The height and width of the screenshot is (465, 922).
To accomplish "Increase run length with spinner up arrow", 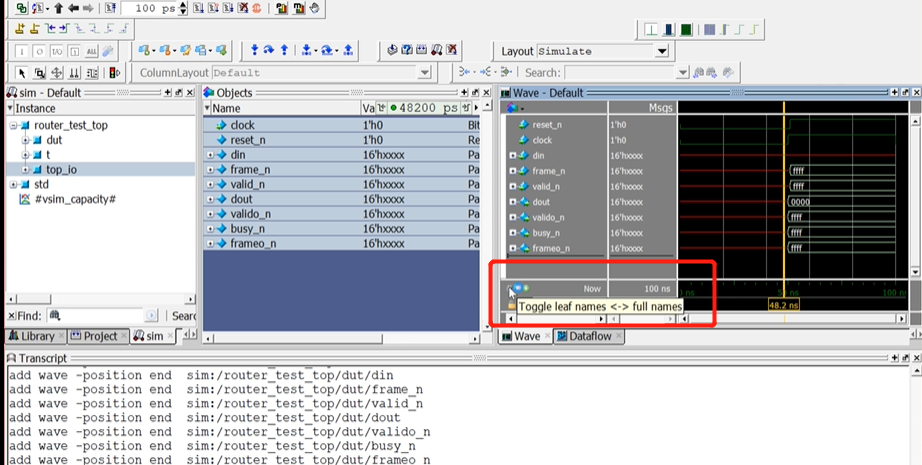I will (x=182, y=5).
